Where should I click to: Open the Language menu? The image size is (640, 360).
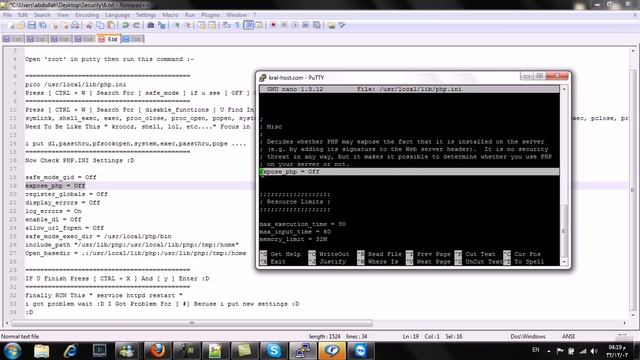pos(117,15)
